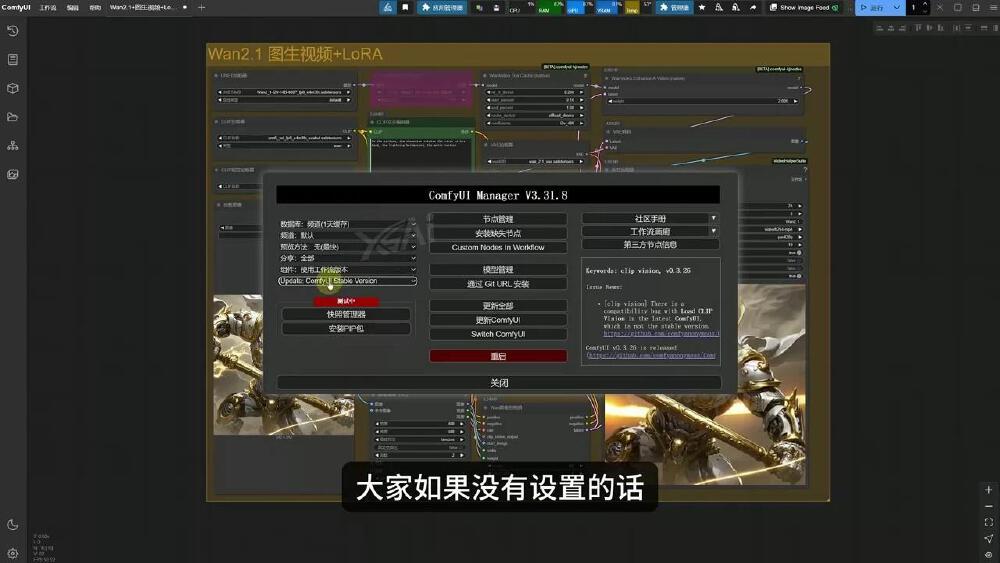Click 通过 Git URL 安装 button

click(498, 284)
